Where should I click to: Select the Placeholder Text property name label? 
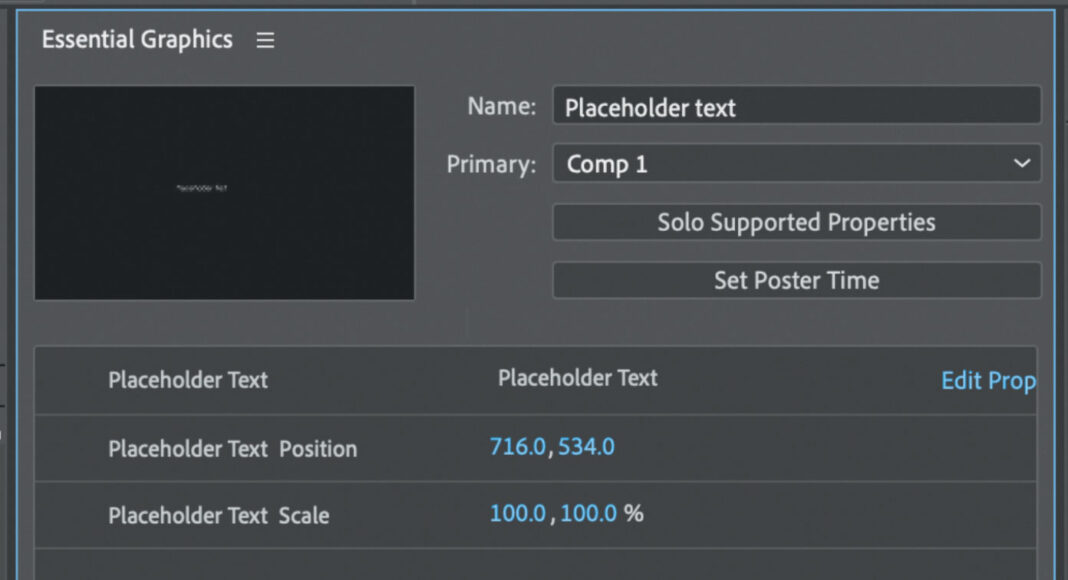click(188, 380)
